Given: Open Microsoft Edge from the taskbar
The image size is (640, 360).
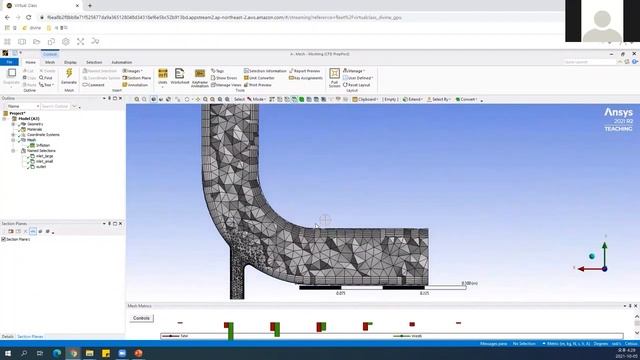Looking at the screenshot, I should (x=57, y=353).
